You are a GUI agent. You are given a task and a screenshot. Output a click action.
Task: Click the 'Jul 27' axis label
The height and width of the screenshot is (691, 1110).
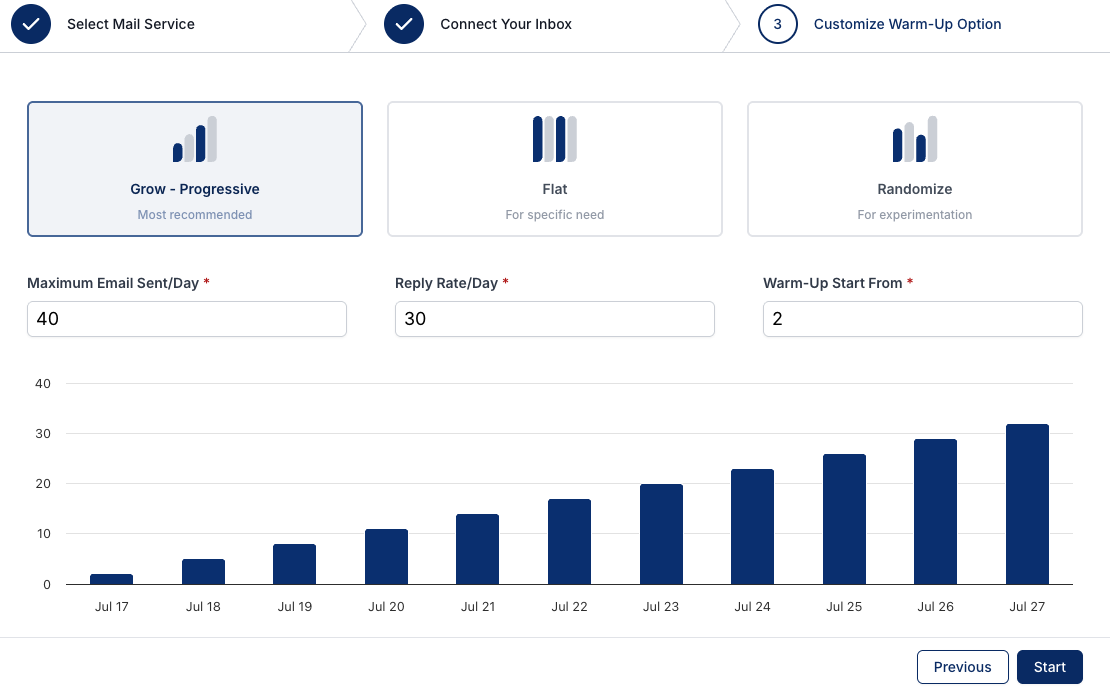[x=1027, y=607]
